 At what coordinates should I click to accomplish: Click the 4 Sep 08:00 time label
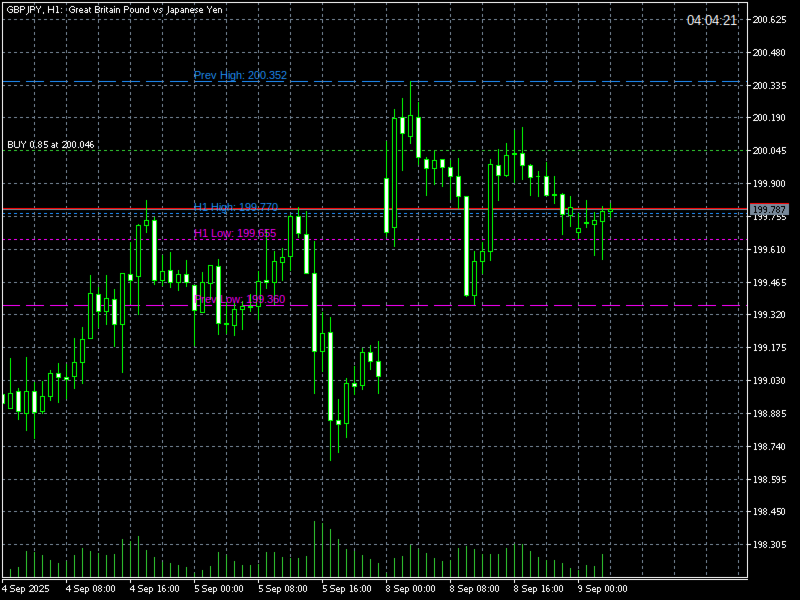point(90,589)
